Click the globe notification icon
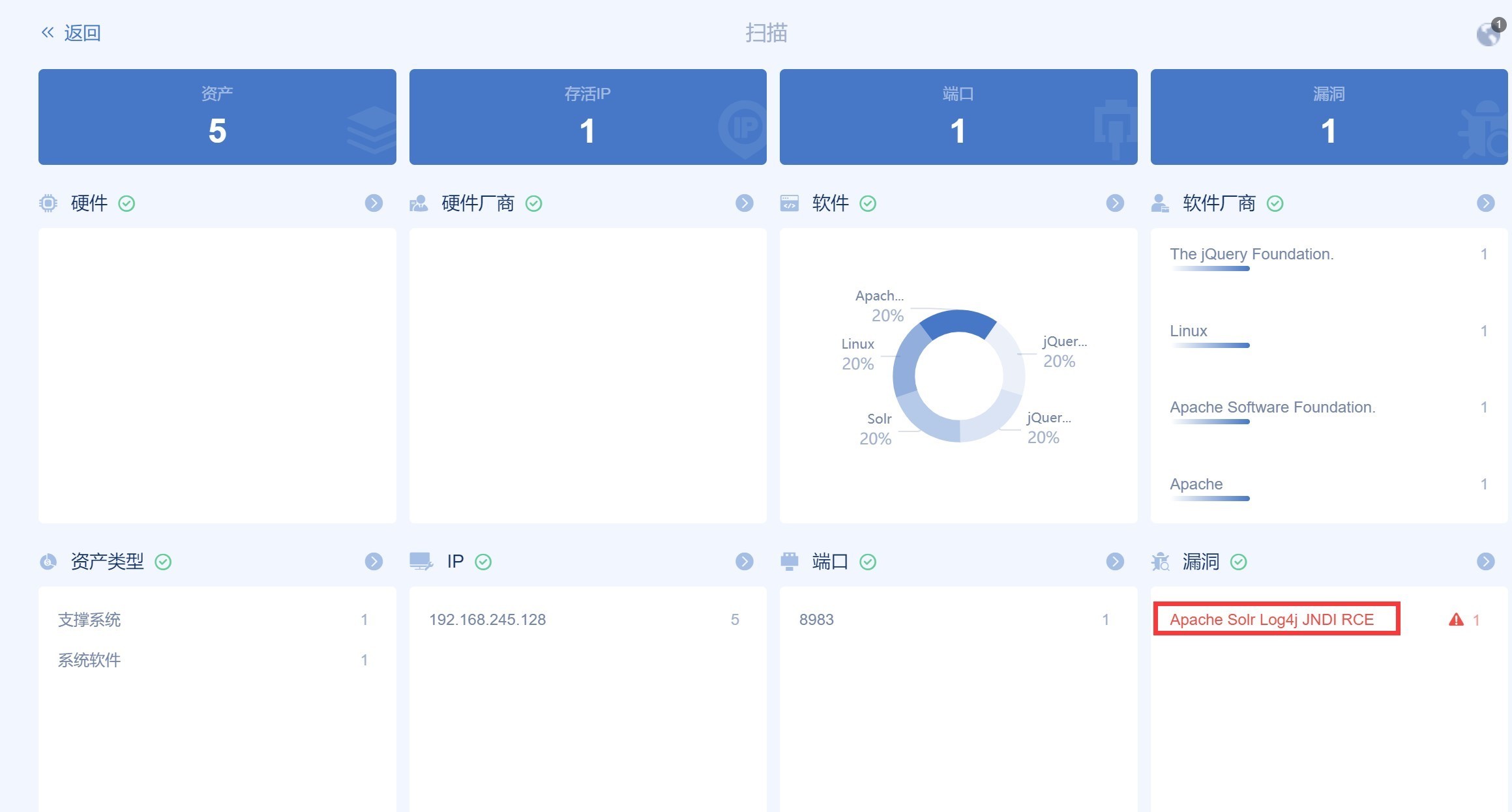The image size is (1512, 812). [1489, 33]
